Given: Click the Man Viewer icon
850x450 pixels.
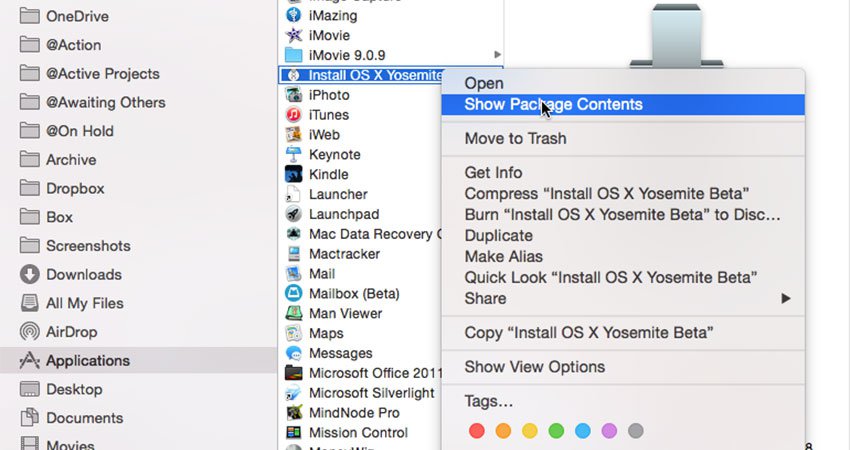Looking at the screenshot, I should [293, 313].
